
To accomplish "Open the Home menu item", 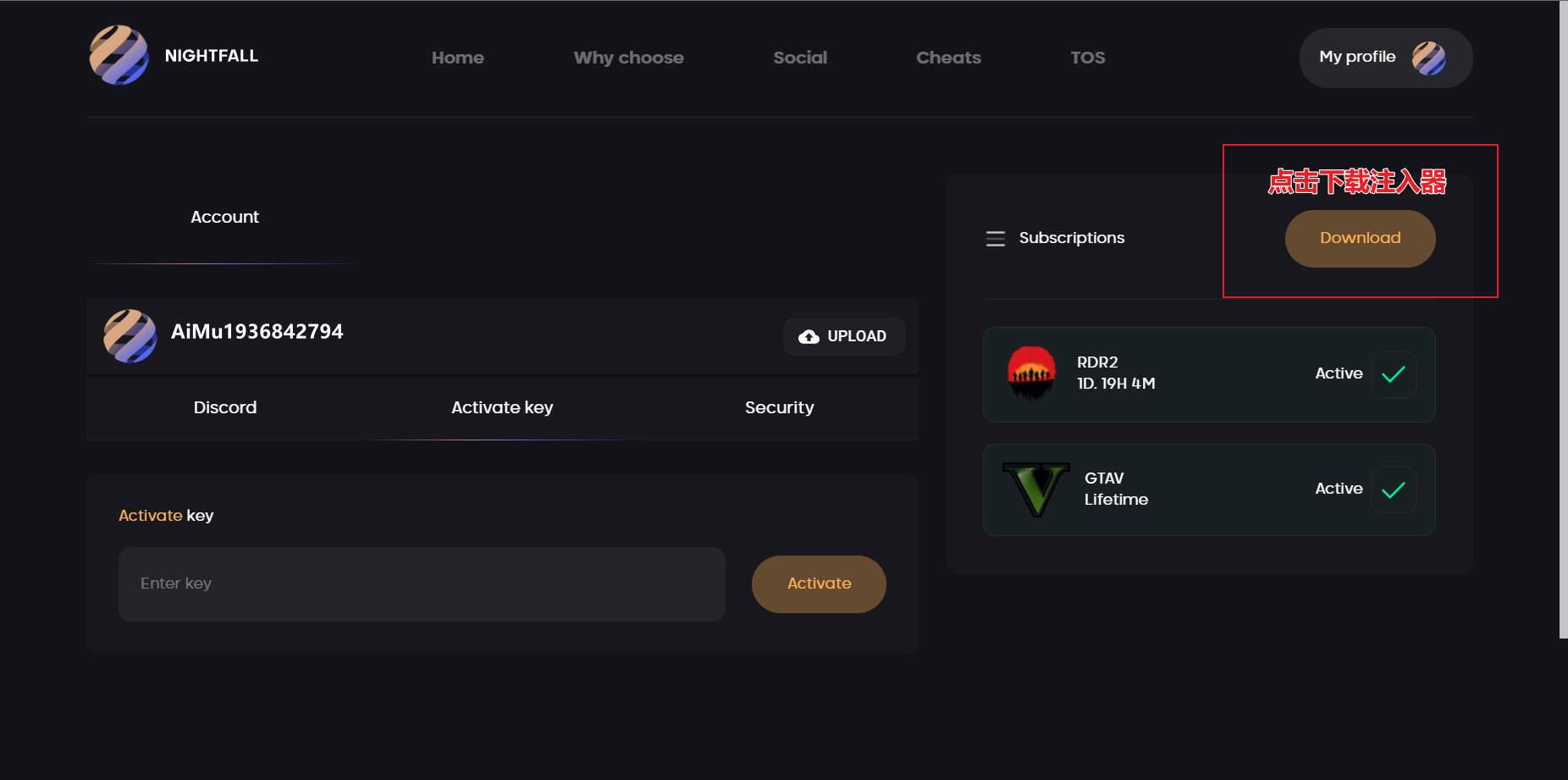I will point(457,58).
